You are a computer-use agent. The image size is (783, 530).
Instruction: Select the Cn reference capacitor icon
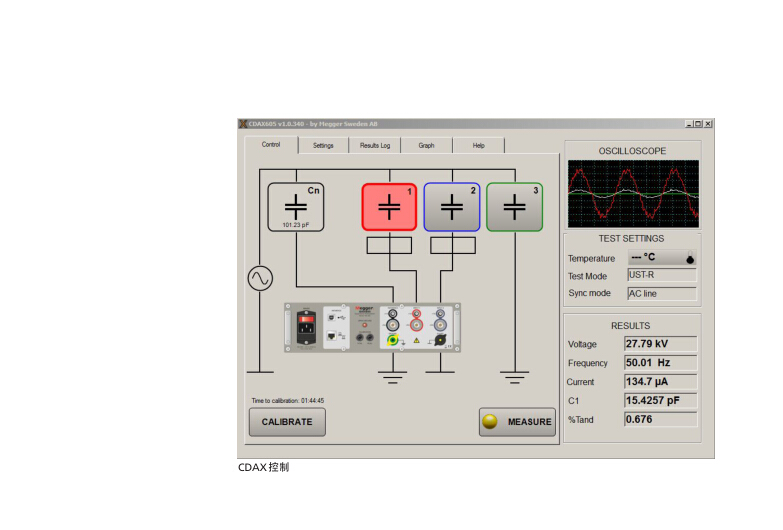[296, 207]
